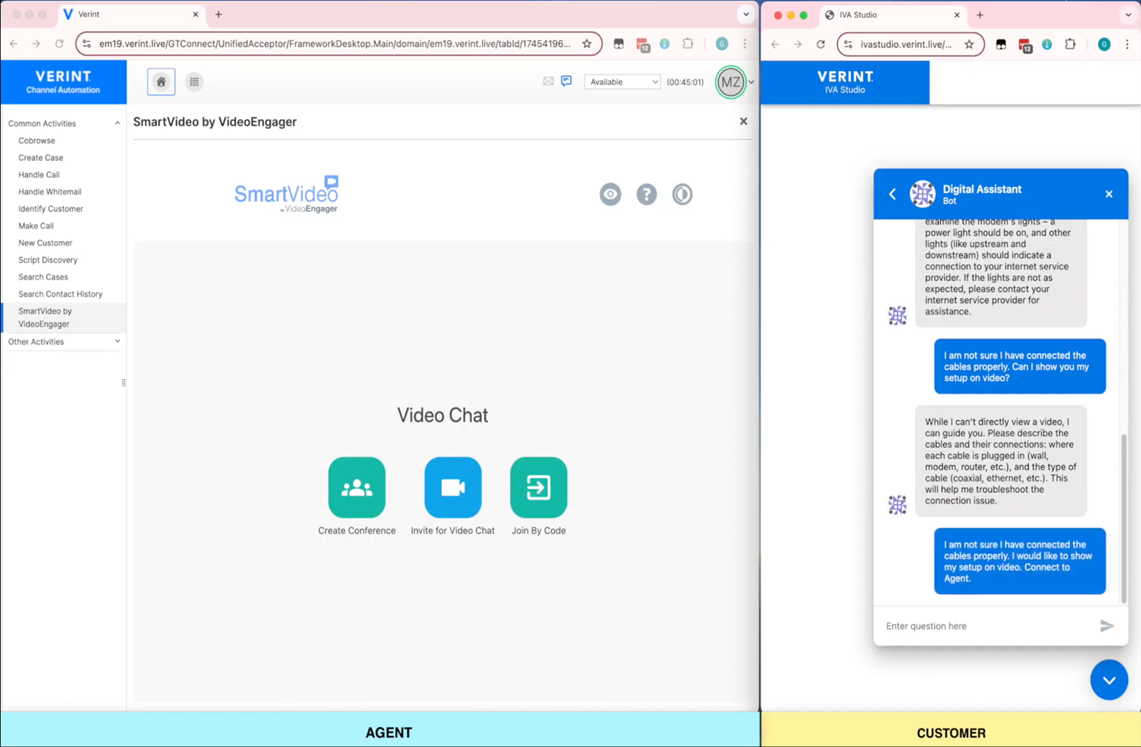This screenshot has width=1141, height=747.
Task: Open the email envelope icon in agent toolbar
Action: click(548, 81)
